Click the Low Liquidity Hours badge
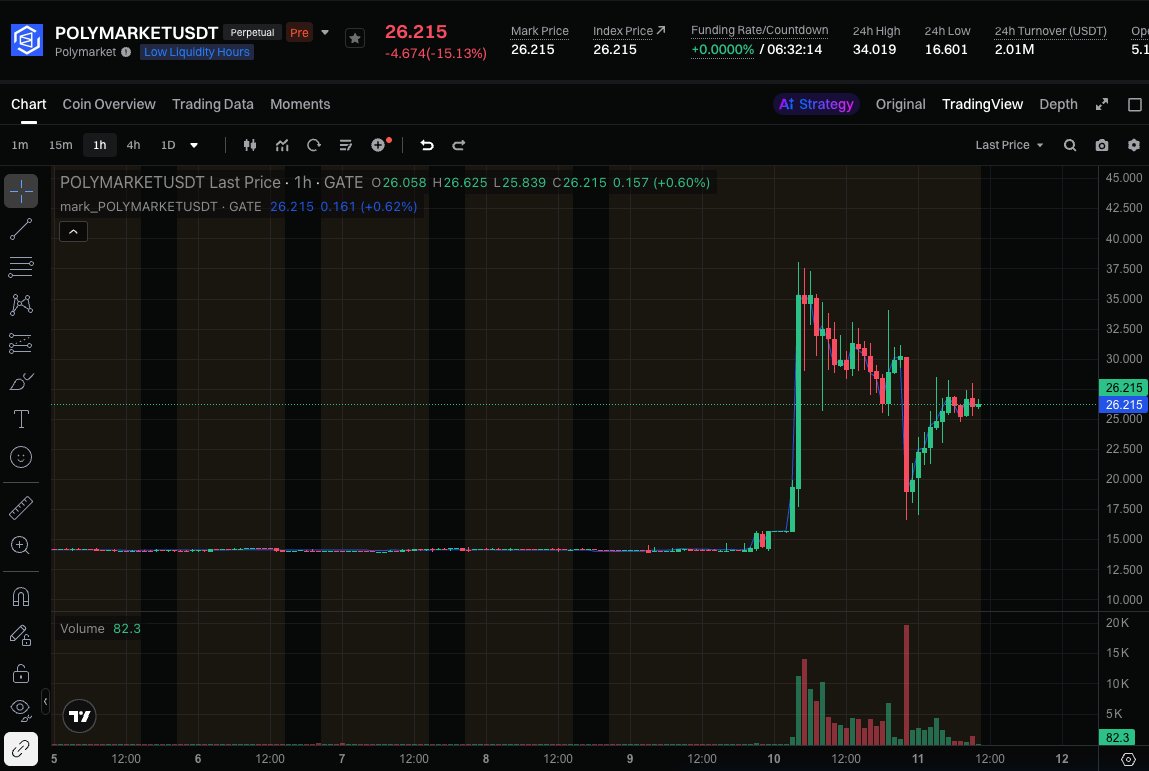Screen dimensions: 1149x771 coord(196,52)
